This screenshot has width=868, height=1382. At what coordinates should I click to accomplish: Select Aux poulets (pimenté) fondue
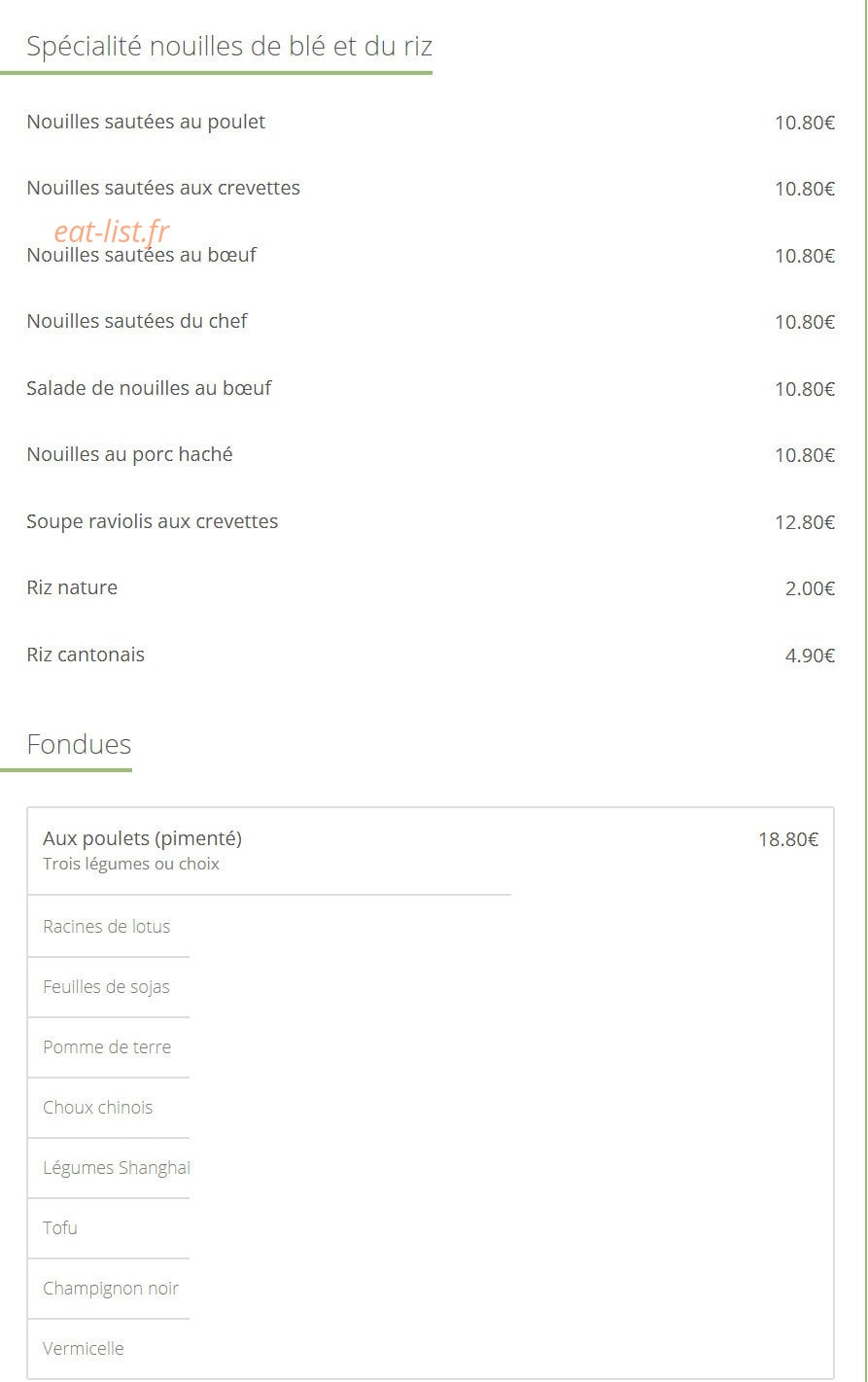pos(431,850)
